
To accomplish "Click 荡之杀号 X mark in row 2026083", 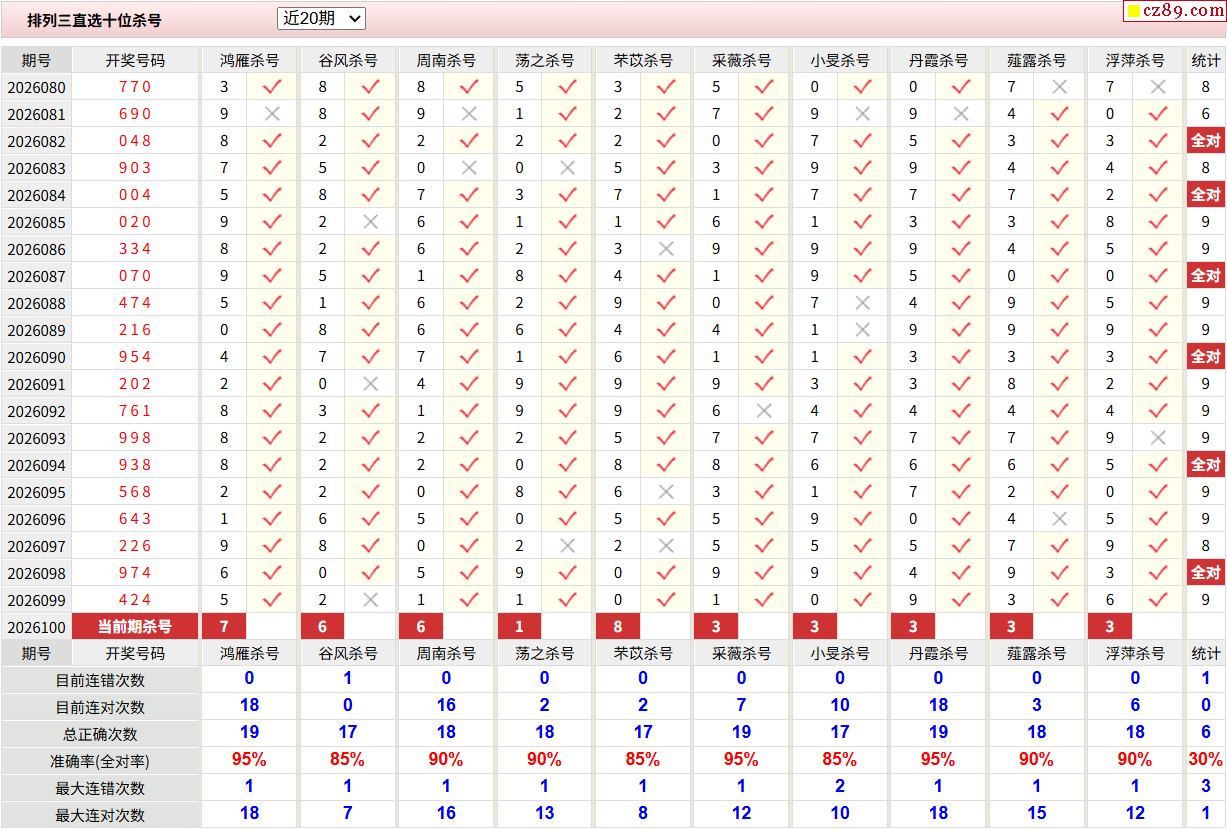I will tap(568, 168).
